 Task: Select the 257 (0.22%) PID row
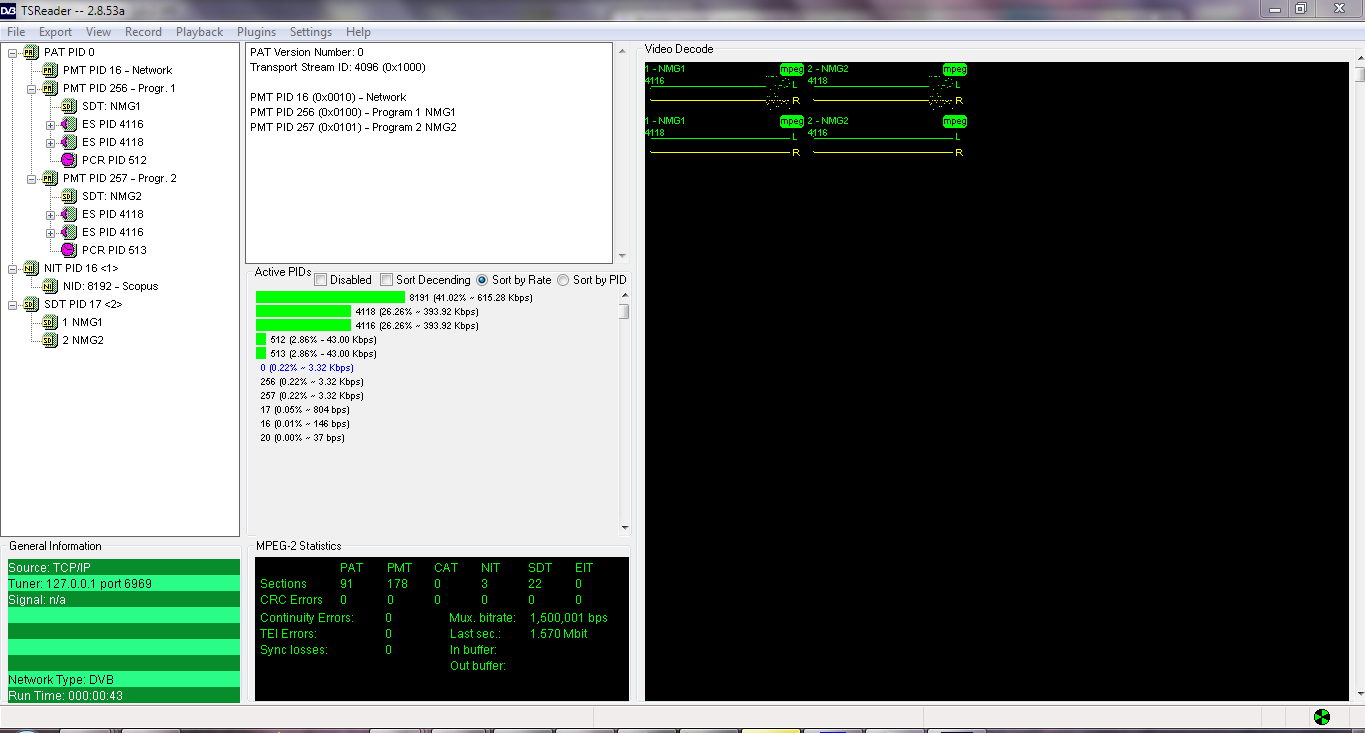click(x=311, y=395)
